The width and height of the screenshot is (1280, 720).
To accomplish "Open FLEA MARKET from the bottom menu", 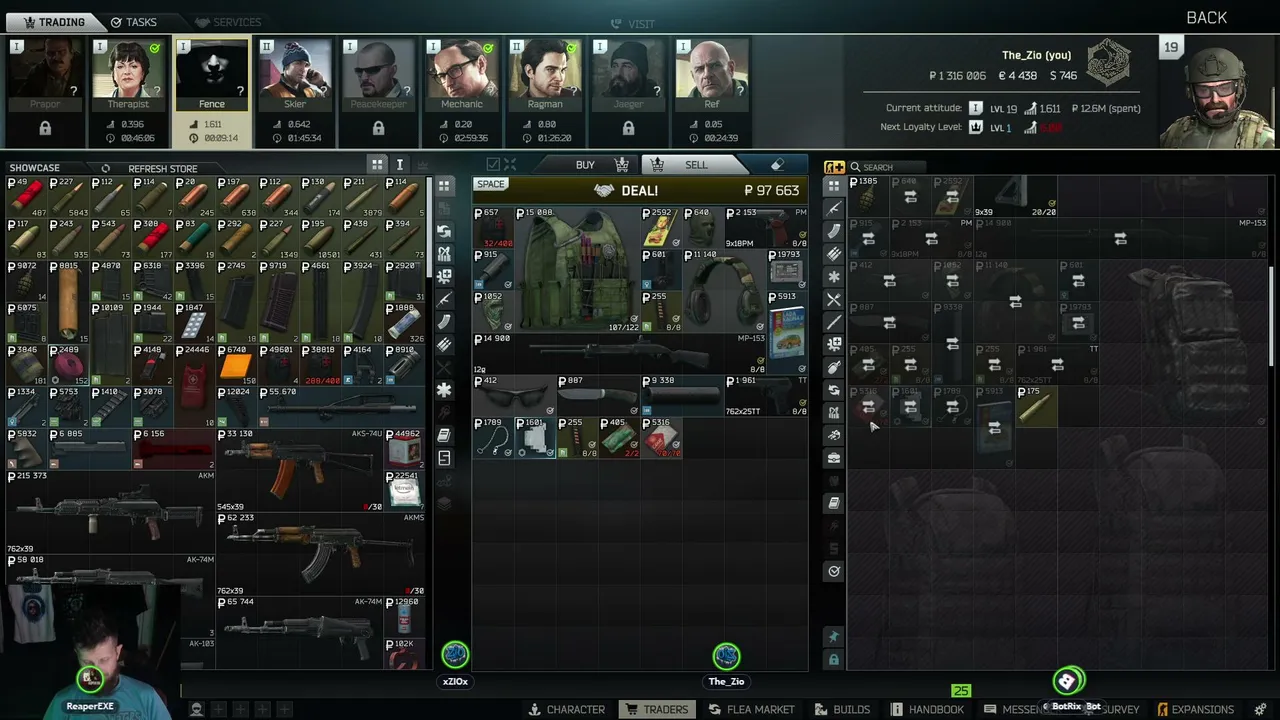I will [x=752, y=709].
